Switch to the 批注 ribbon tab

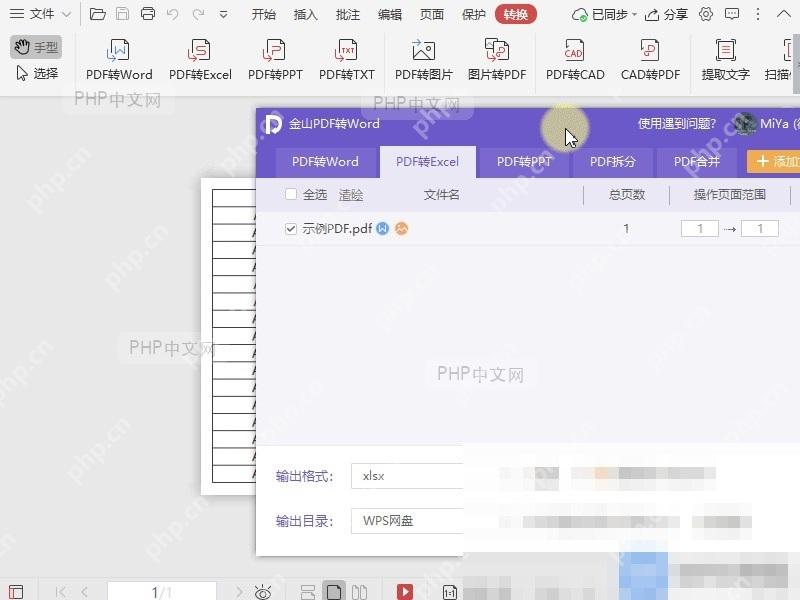click(347, 14)
